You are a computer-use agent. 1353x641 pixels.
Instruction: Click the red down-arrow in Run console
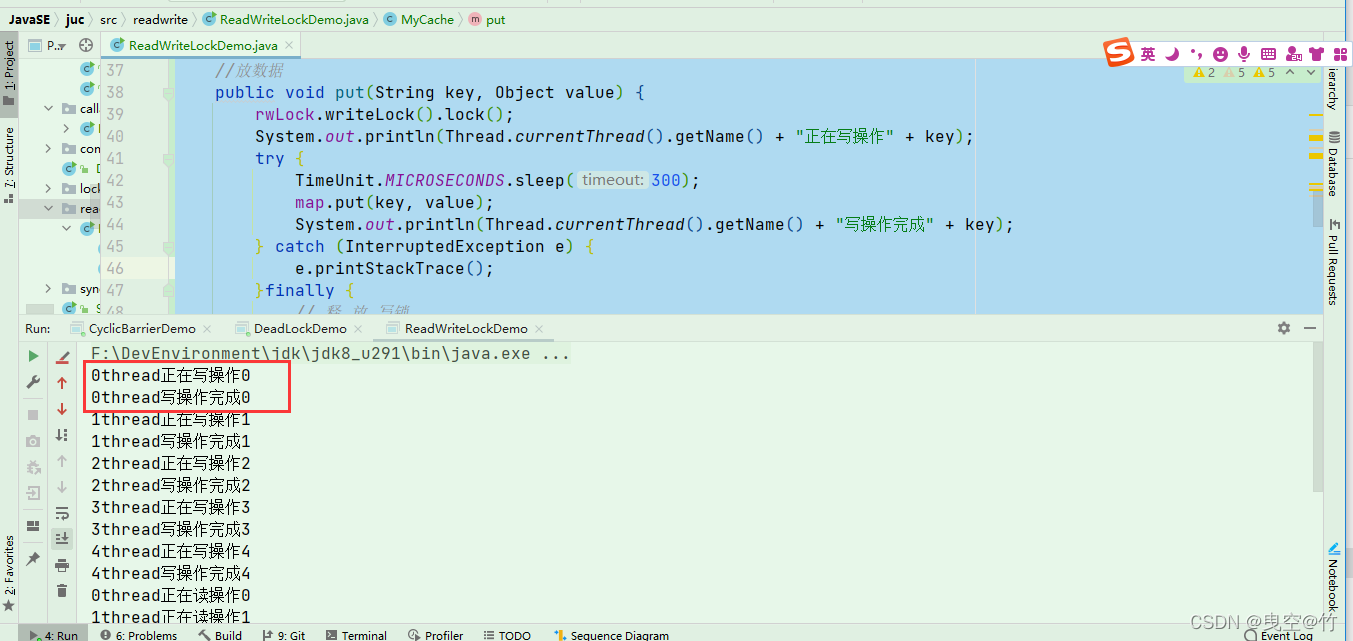tap(62, 409)
